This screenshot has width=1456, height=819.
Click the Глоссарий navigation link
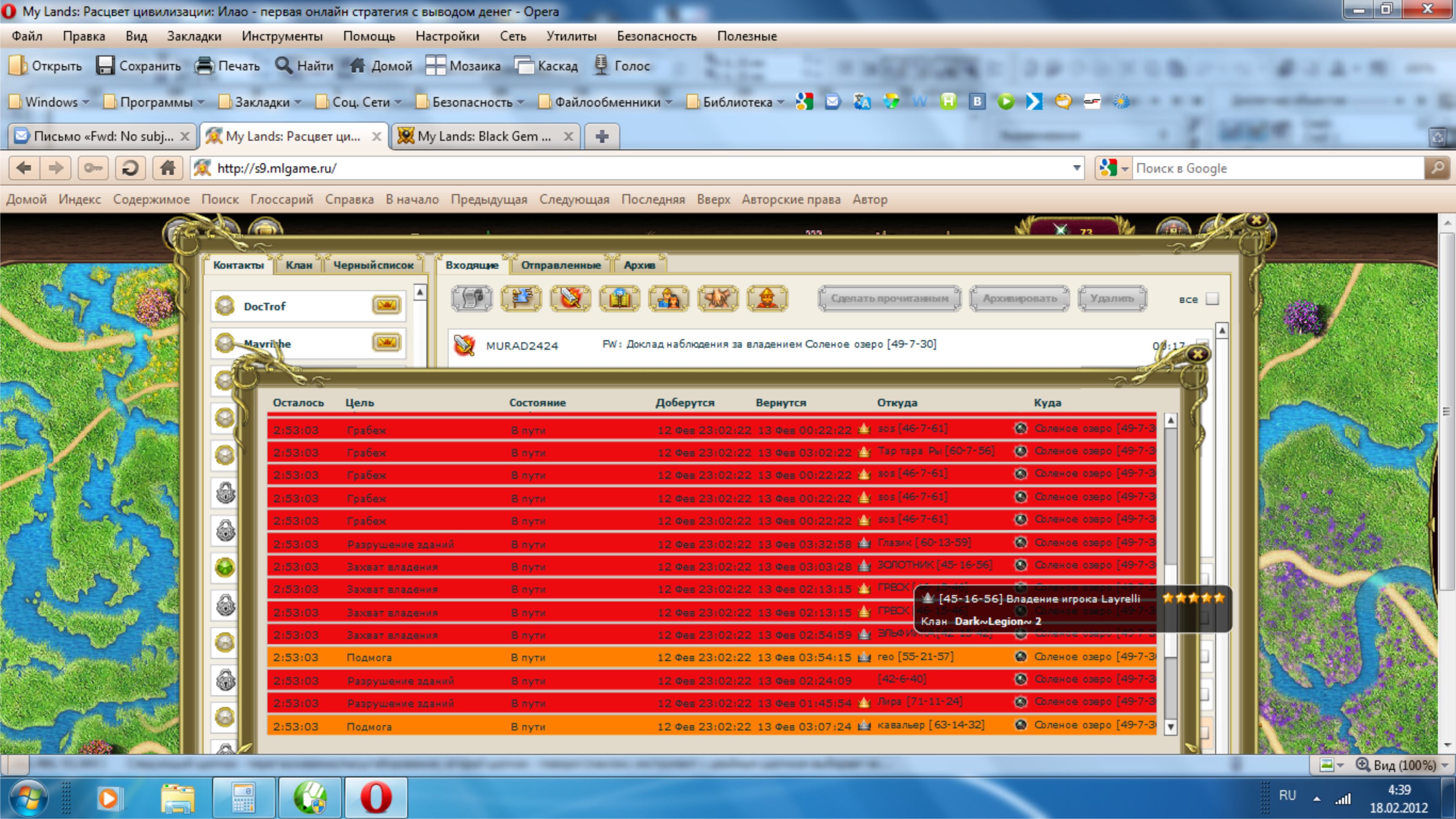(281, 199)
